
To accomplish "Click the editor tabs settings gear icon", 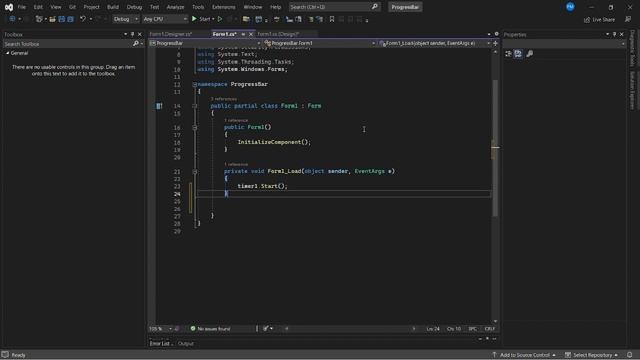I will [497, 34].
